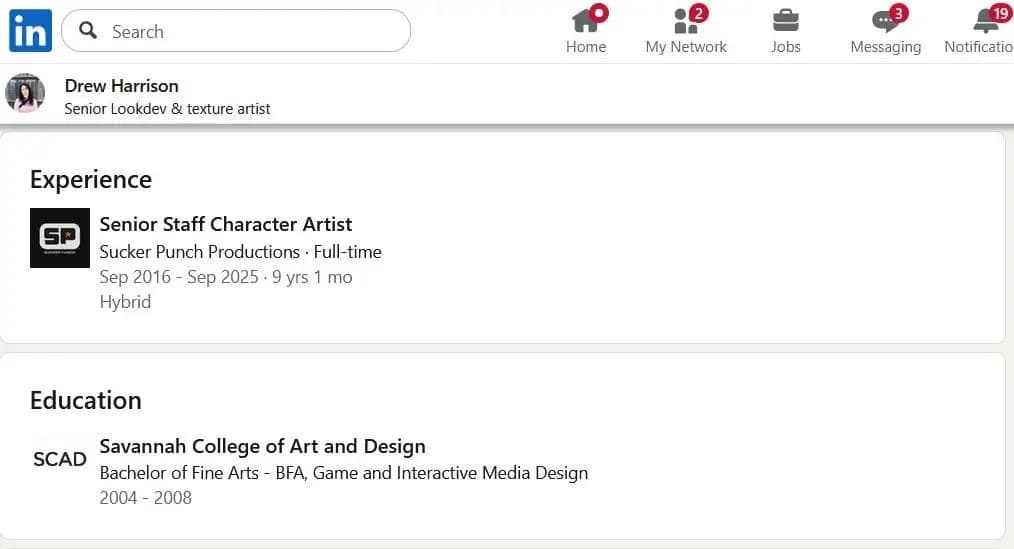Viewport: 1014px width, 549px height.
Task: Open the Messaging speech bubble icon
Action: (x=883, y=21)
